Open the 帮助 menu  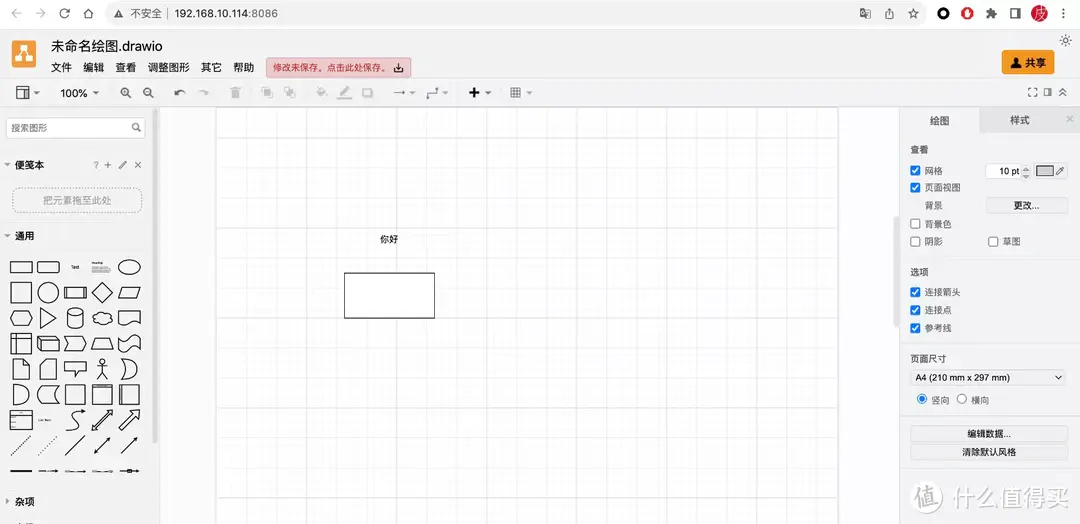244,67
